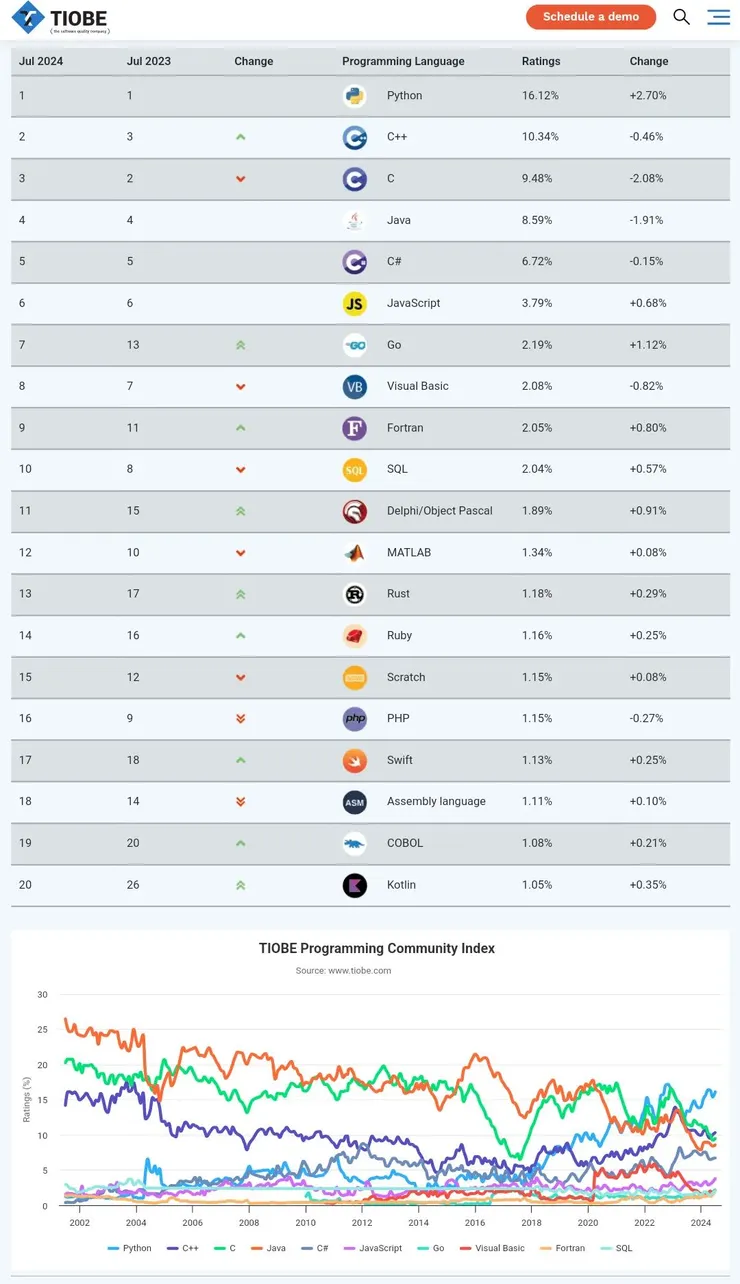This screenshot has height=1284, width=740.
Task: Click the JavaScript JS logo icon
Action: pos(354,303)
